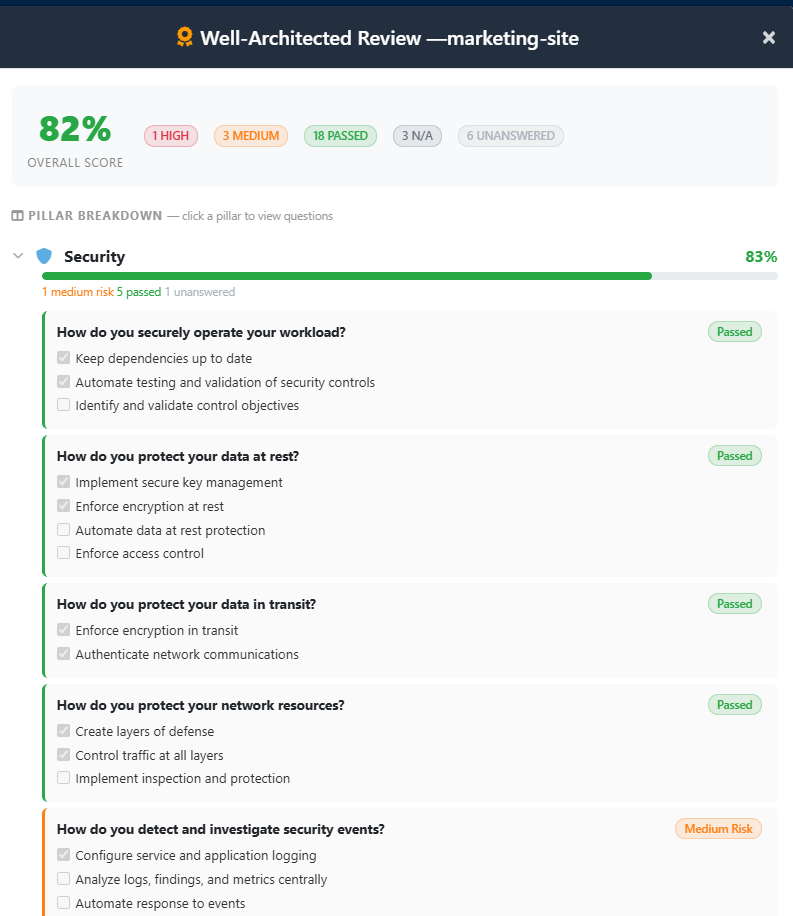Close the Well-Architected Review dialog
This screenshot has height=916, width=793.
point(768,38)
